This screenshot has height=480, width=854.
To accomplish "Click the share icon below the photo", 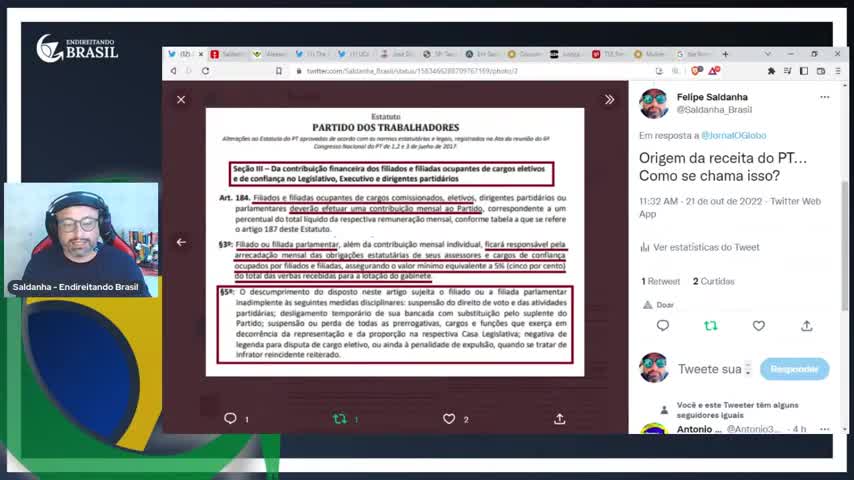I will point(559,418).
